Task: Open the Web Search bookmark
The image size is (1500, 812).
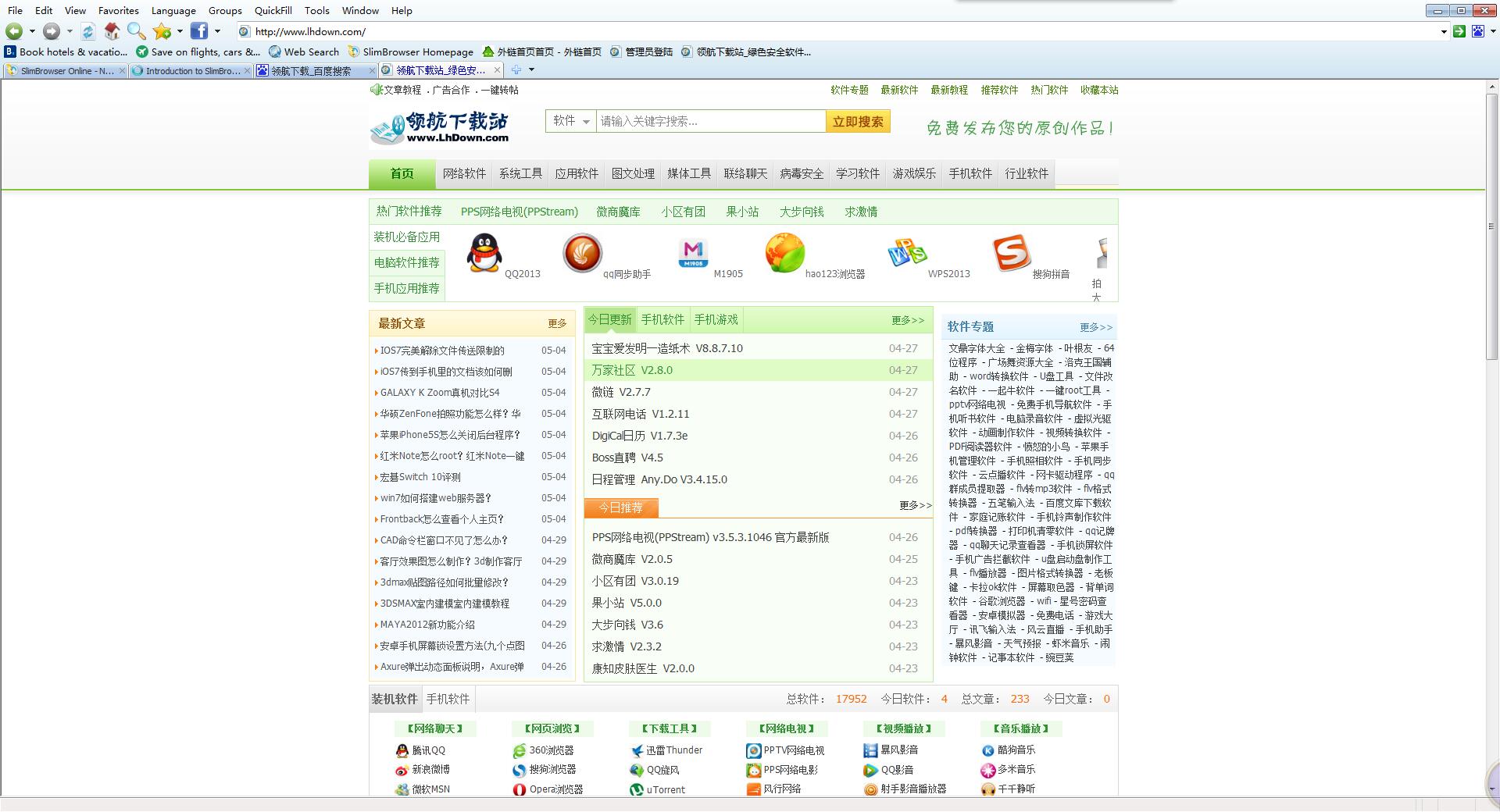Action: coord(304,52)
